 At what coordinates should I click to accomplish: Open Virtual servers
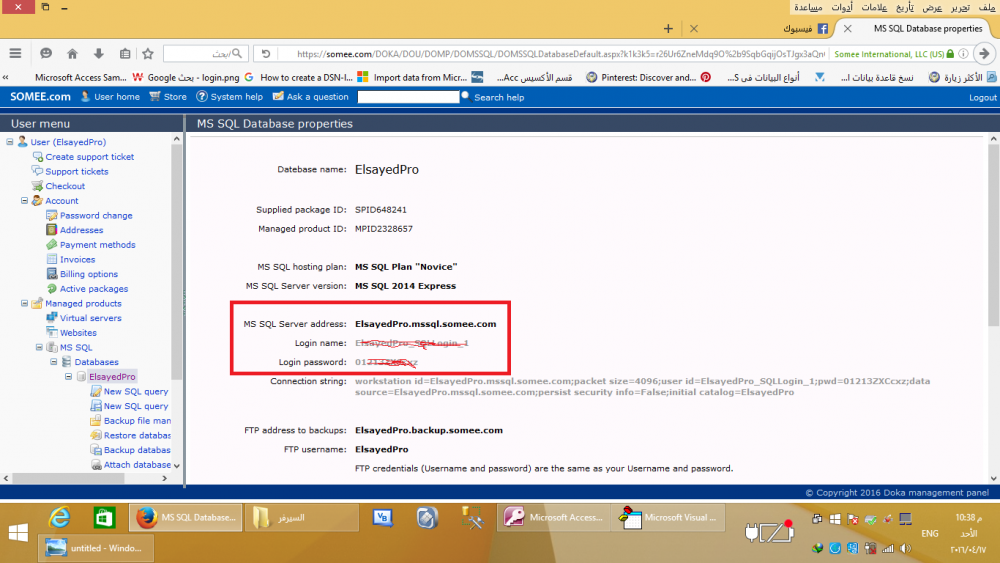coord(91,318)
